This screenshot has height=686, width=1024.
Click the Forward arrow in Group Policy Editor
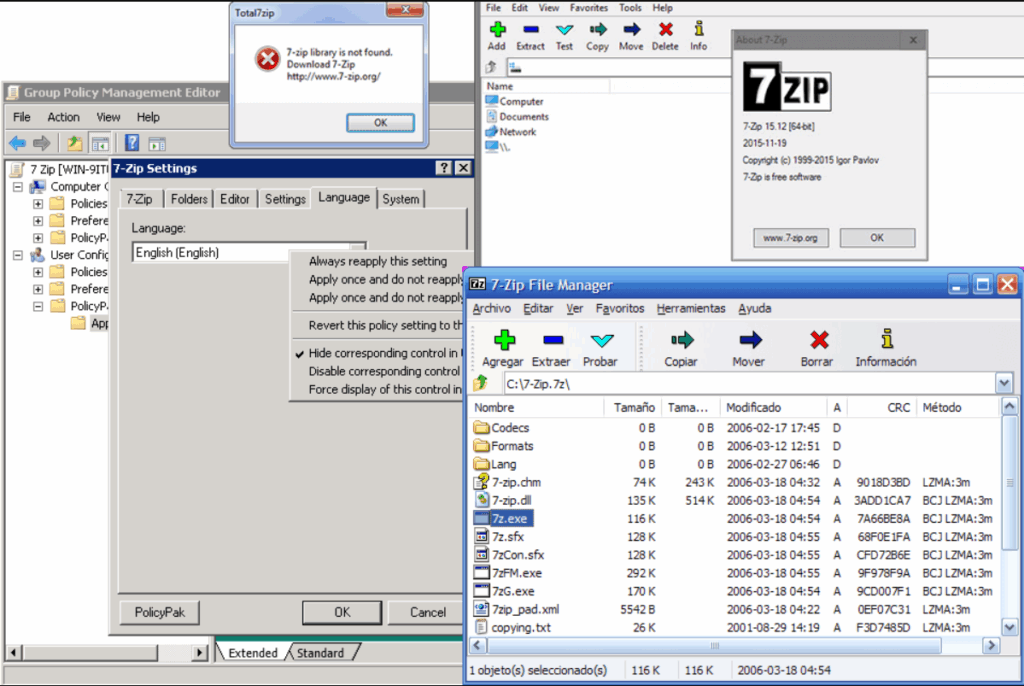[x=42, y=142]
